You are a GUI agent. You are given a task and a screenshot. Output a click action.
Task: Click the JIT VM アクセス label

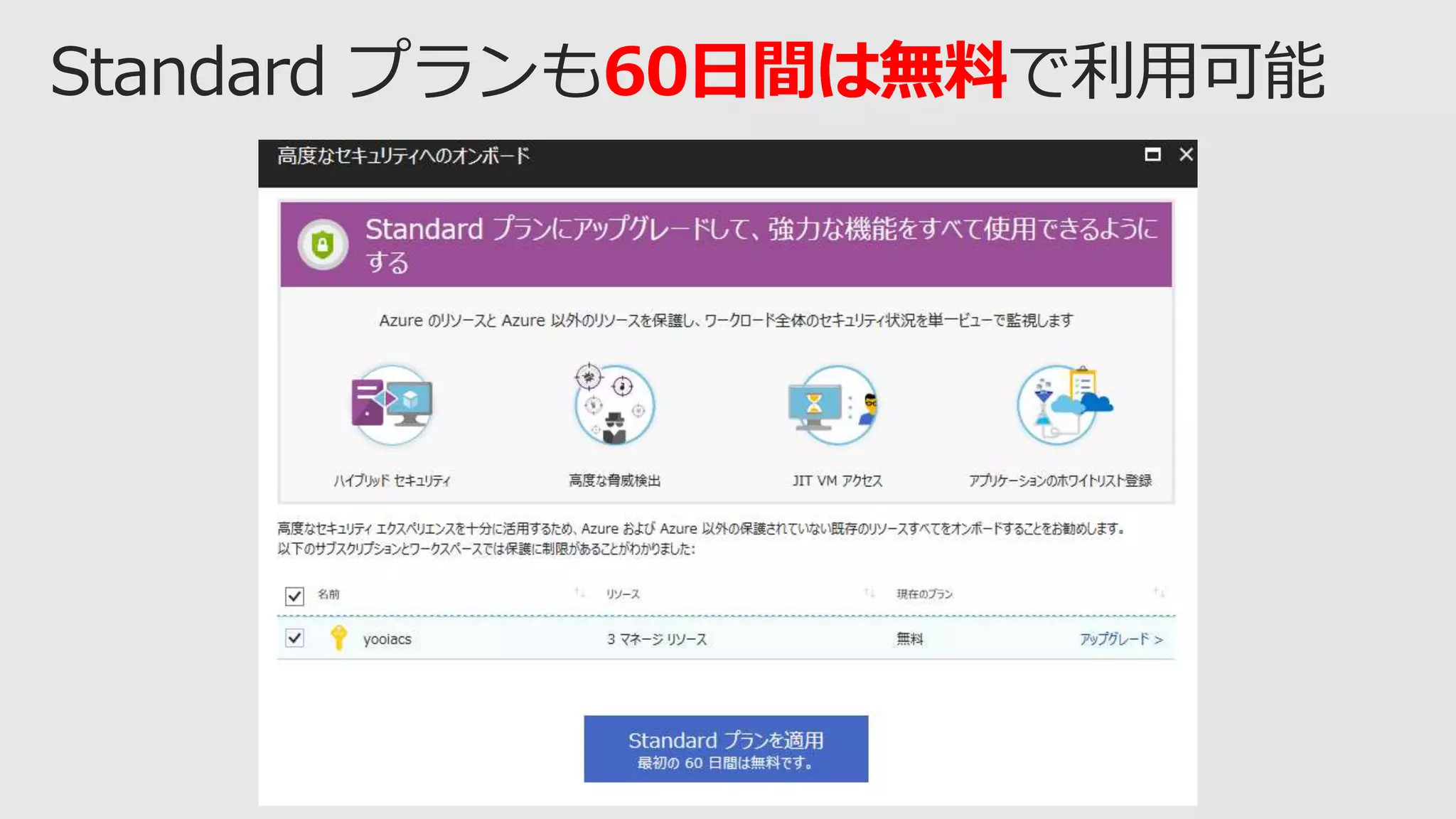point(837,481)
